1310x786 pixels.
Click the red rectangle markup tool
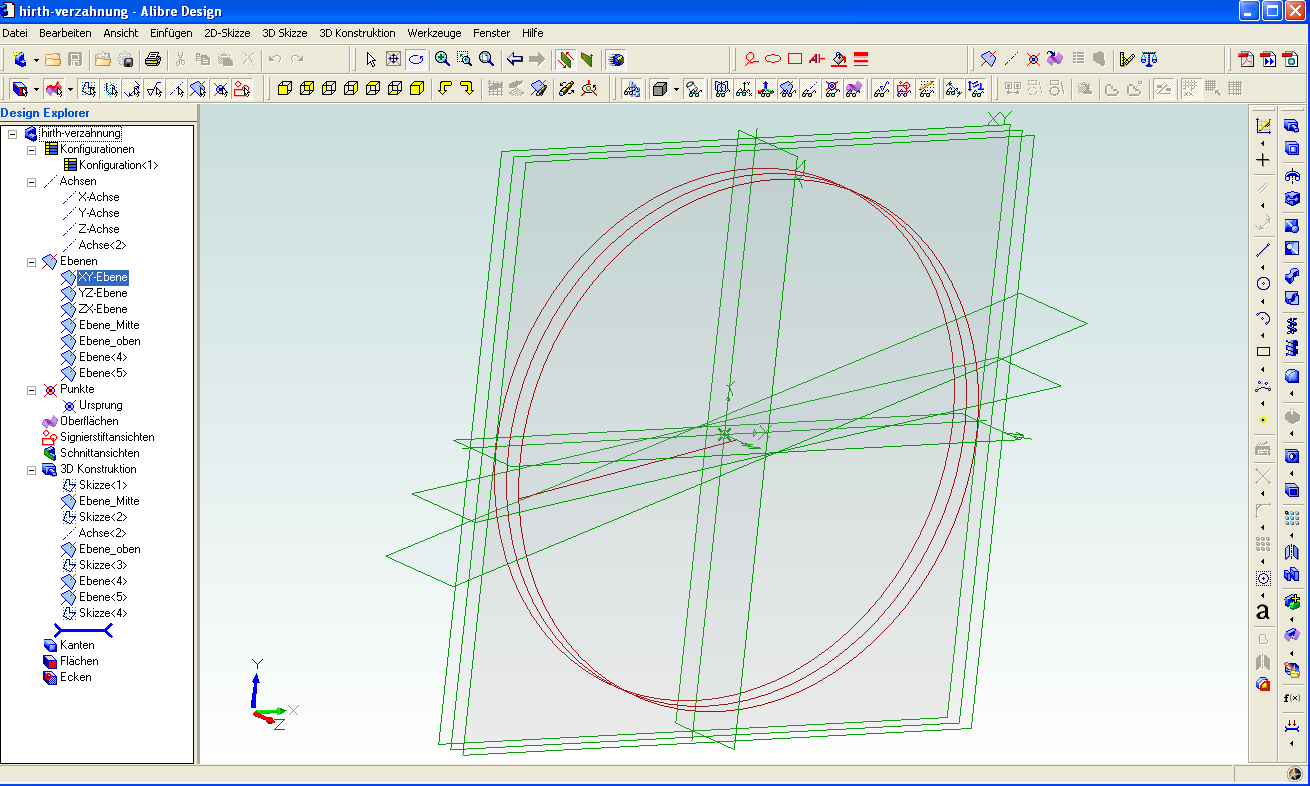click(795, 59)
